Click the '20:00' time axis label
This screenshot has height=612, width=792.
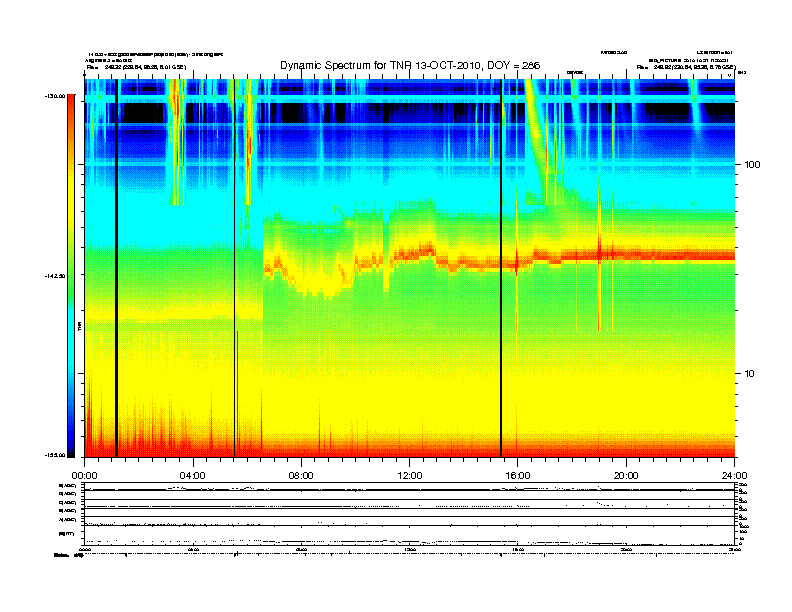[626, 476]
